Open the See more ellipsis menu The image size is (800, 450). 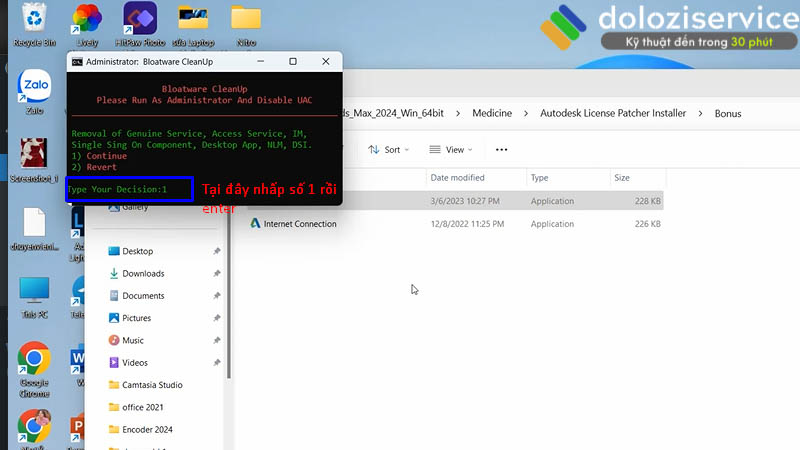pos(501,150)
